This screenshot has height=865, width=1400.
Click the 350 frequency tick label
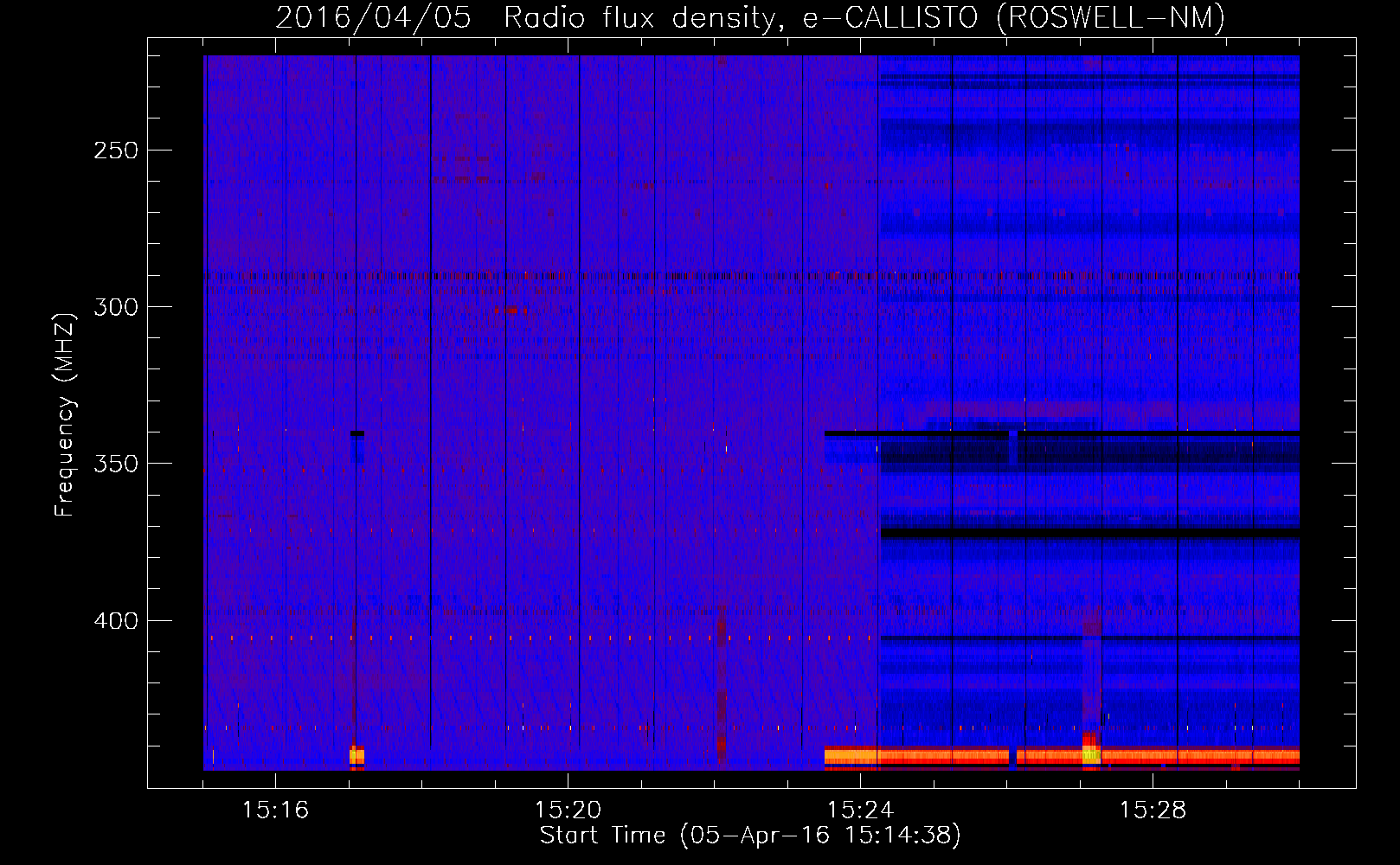pos(116,464)
